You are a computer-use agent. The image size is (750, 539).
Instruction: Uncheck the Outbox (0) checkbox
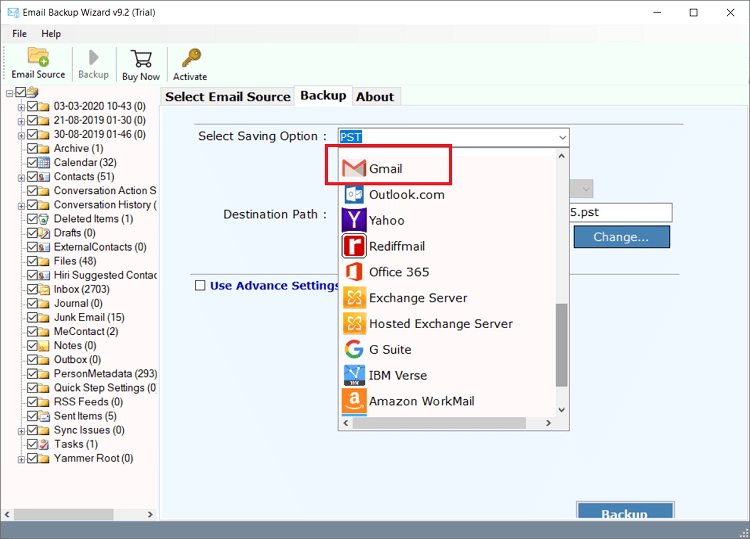(x=32, y=360)
